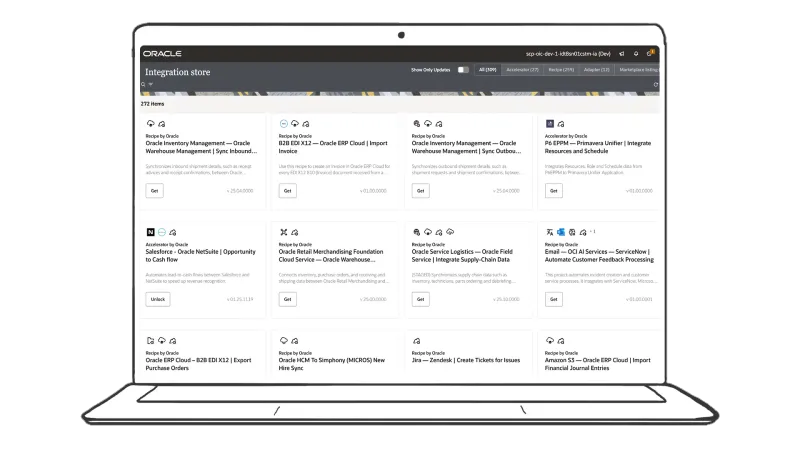Open the Jira Zendesk Create Tickets for Issues title
This screenshot has width=800, height=450.
466,360
